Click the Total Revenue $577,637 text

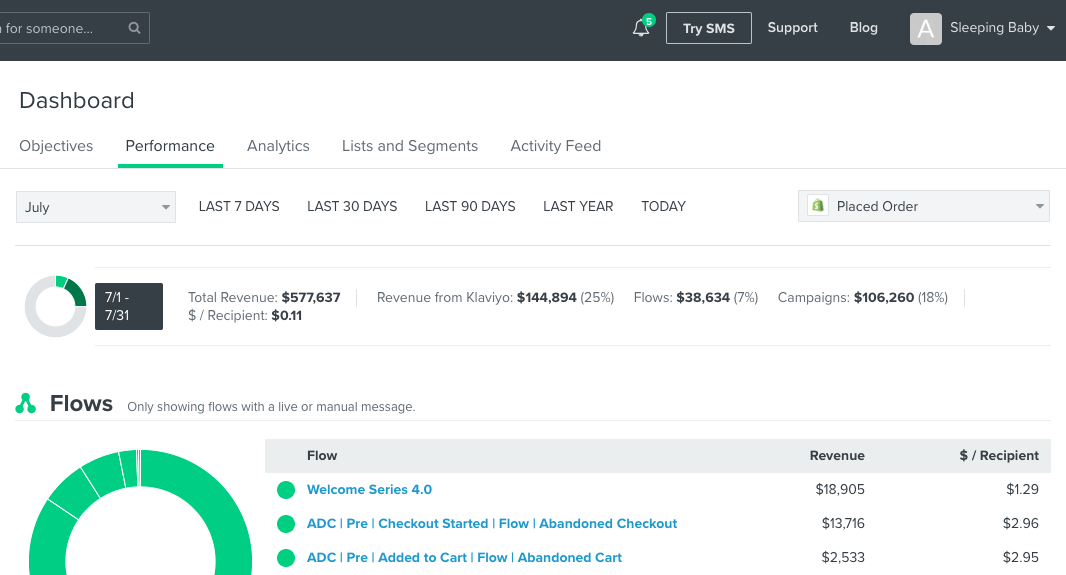click(x=264, y=297)
